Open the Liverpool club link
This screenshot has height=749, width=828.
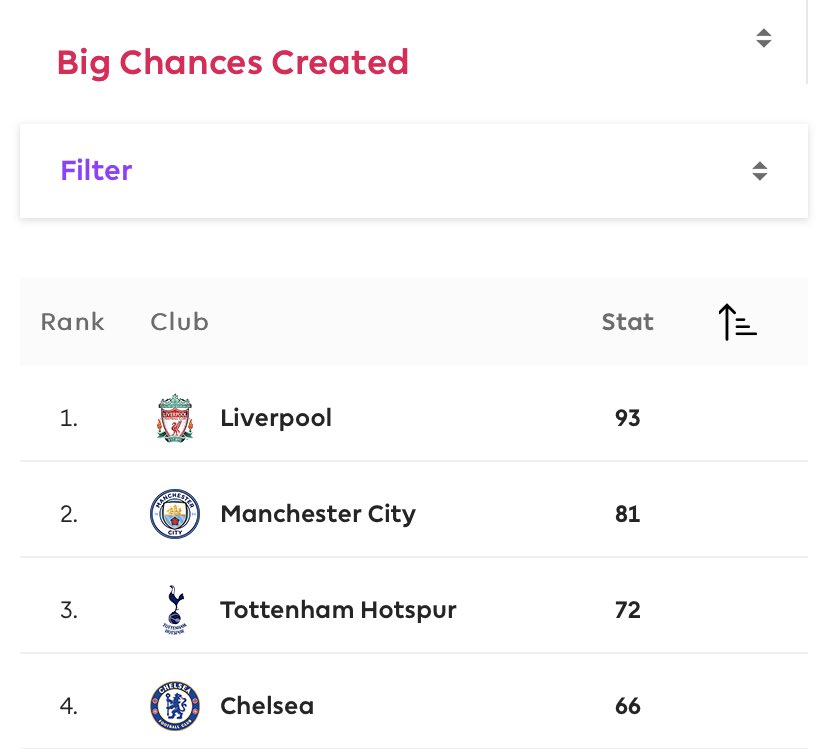276,418
